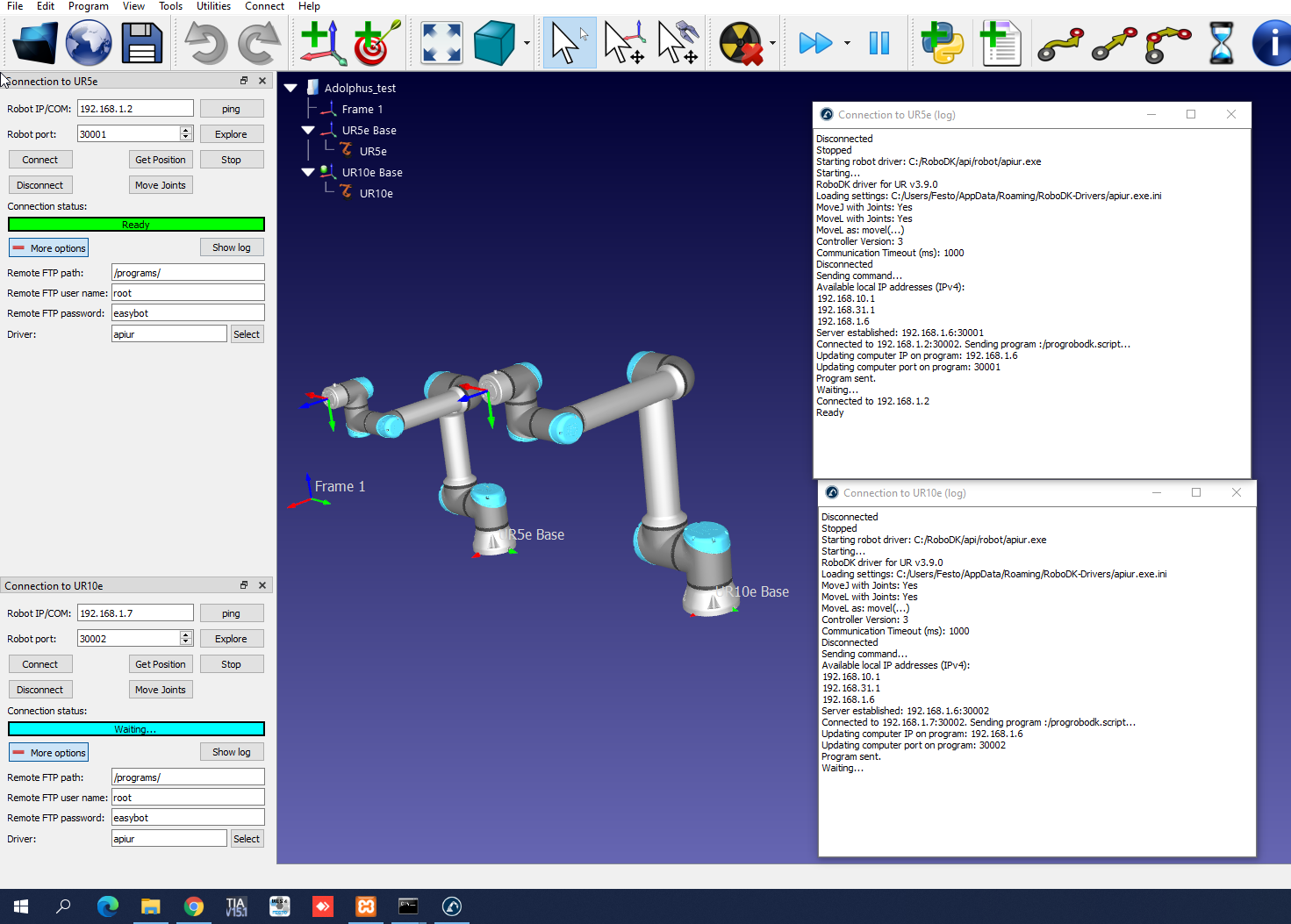
Task: Click the Fit all view icon
Action: point(441,43)
